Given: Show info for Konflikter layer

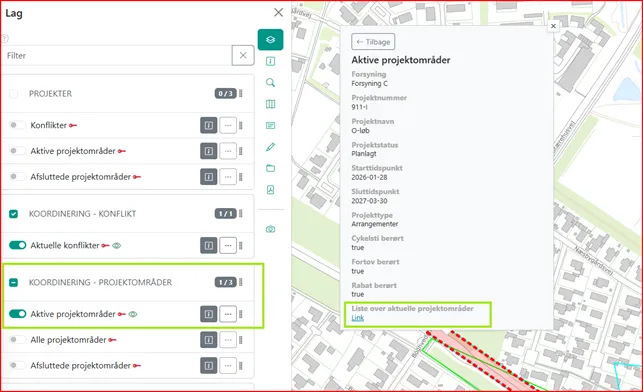Looking at the screenshot, I should tap(209, 125).
